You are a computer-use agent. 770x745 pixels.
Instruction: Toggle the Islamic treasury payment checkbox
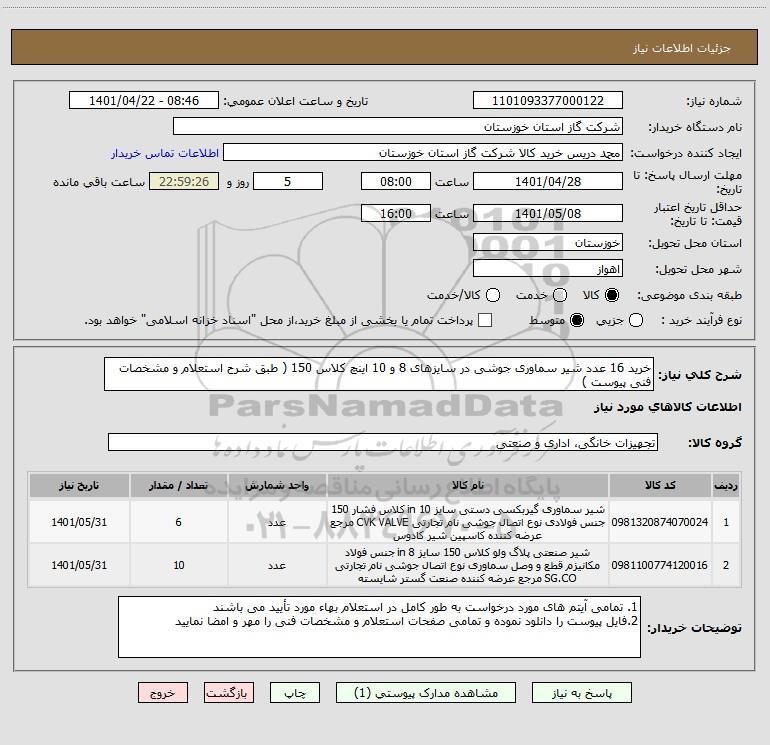point(485,320)
